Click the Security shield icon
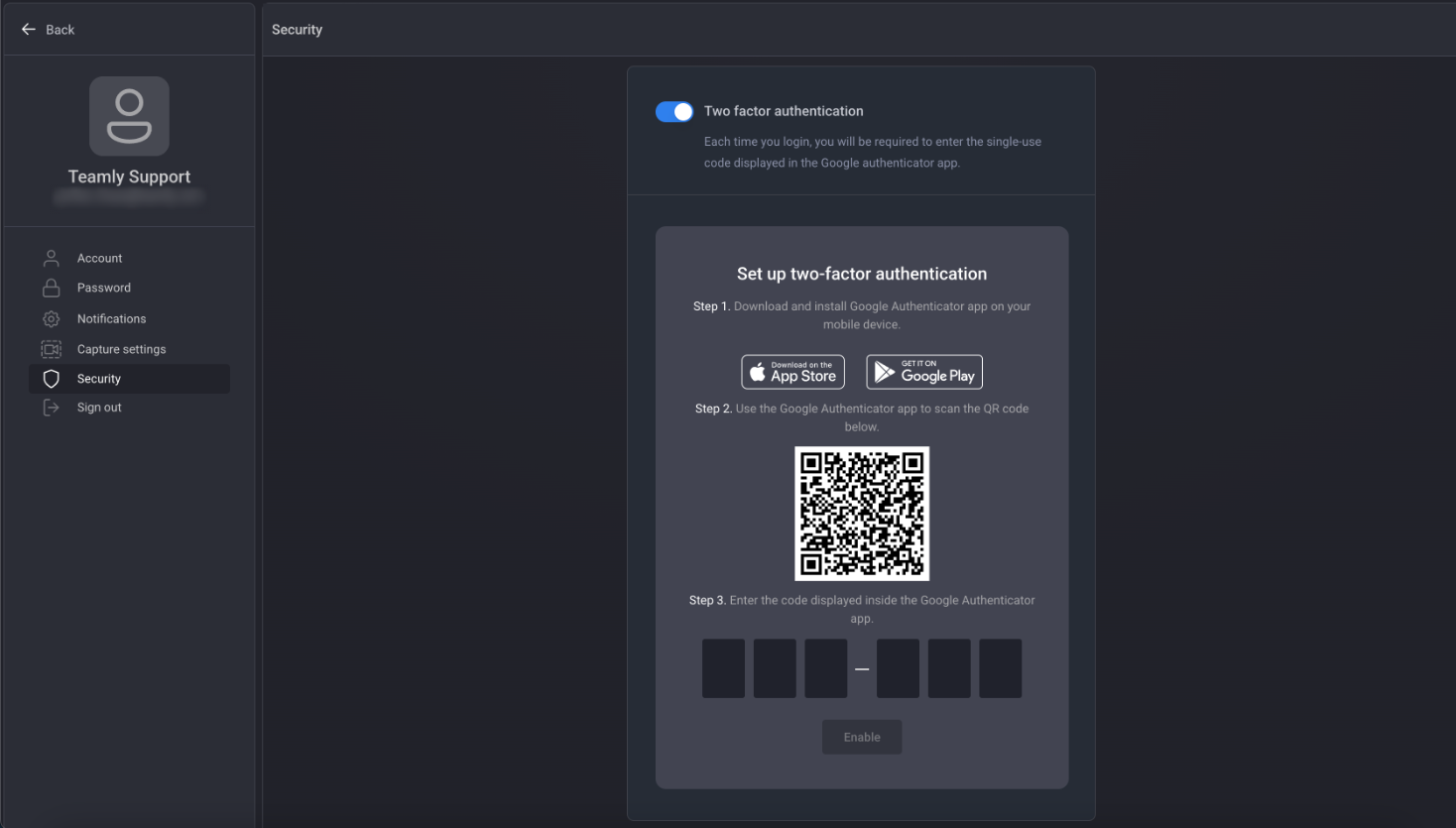This screenshot has width=1456, height=828. point(52,379)
